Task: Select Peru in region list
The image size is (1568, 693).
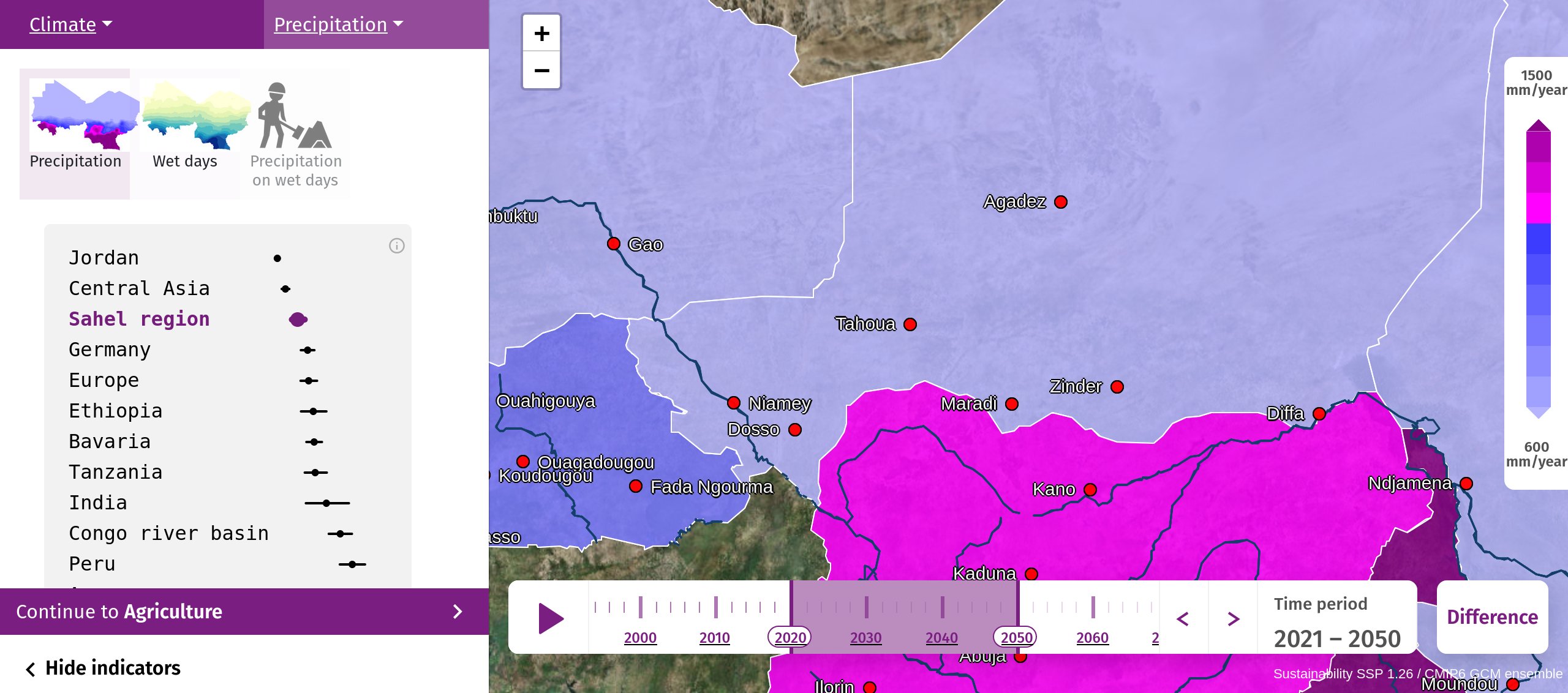Action: coord(227,564)
